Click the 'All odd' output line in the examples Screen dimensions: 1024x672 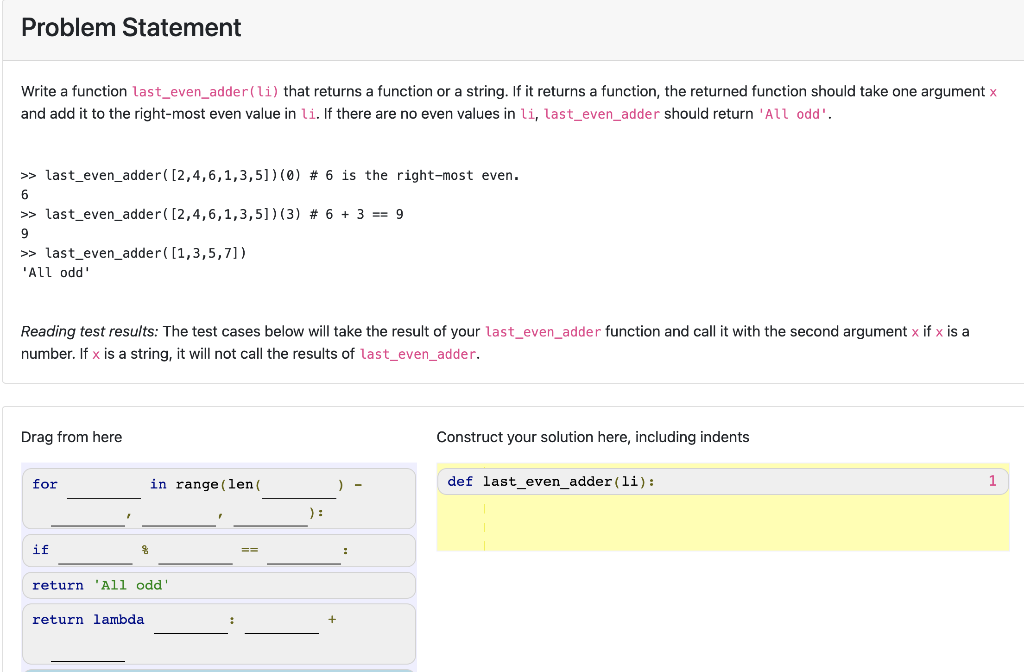tap(56, 272)
